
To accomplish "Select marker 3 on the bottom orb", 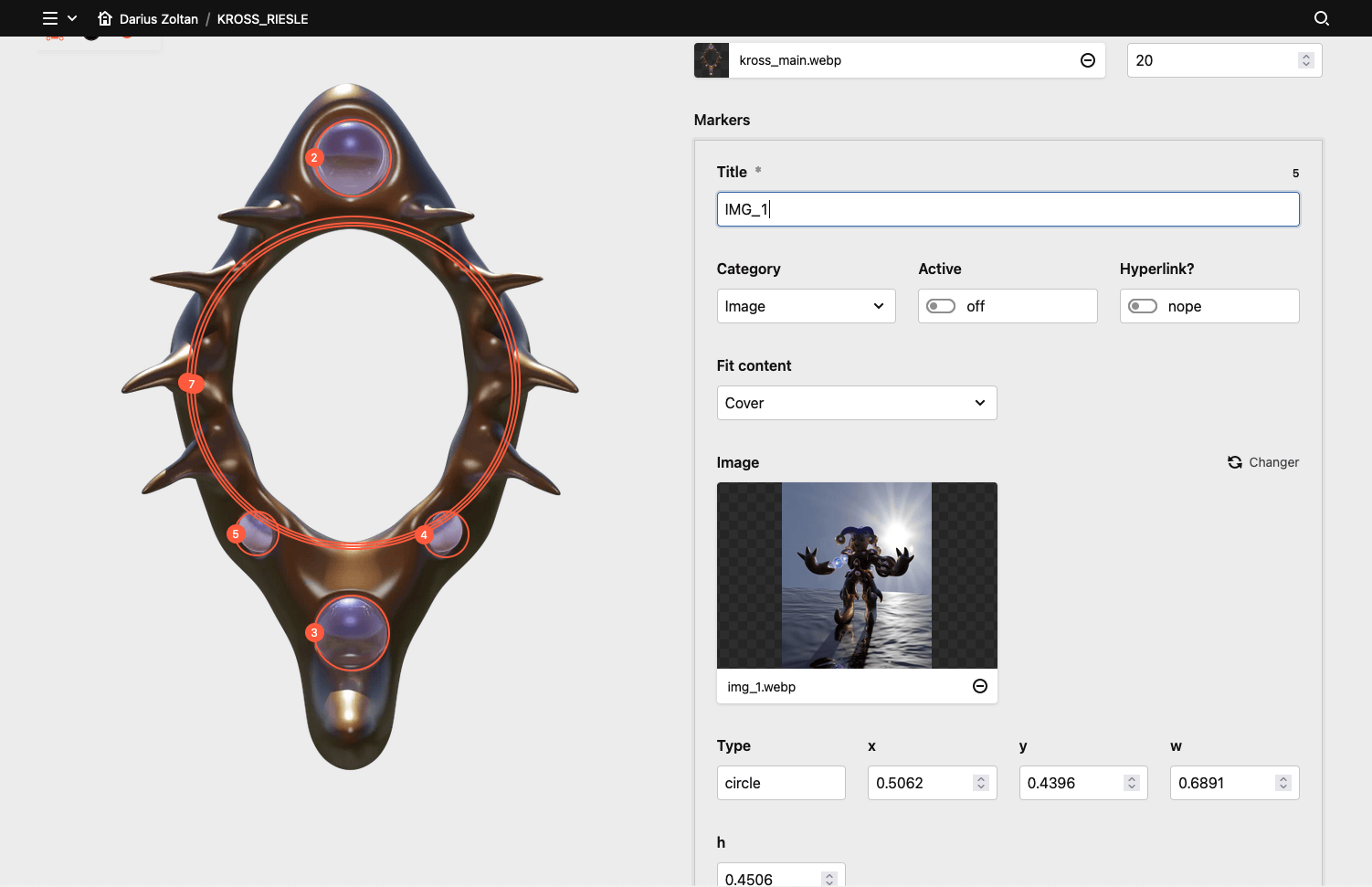I will click(x=314, y=632).
